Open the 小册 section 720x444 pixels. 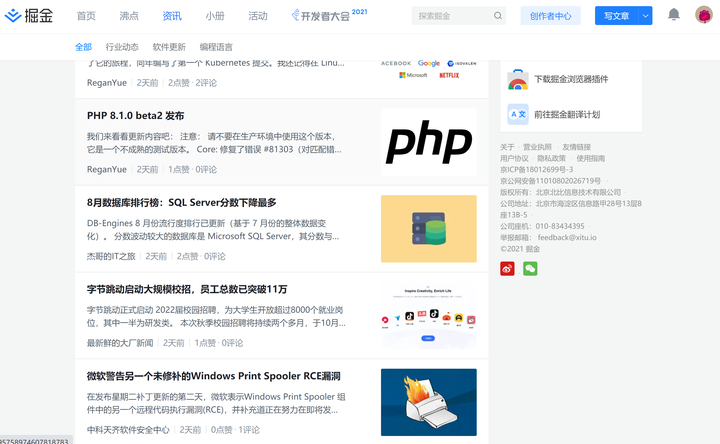(x=215, y=16)
